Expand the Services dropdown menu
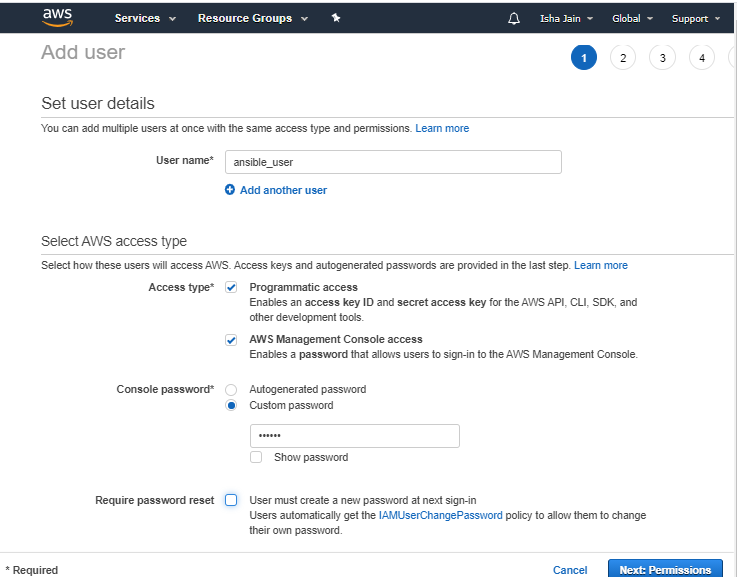Image resolution: width=737 pixels, height=577 pixels. (x=145, y=18)
